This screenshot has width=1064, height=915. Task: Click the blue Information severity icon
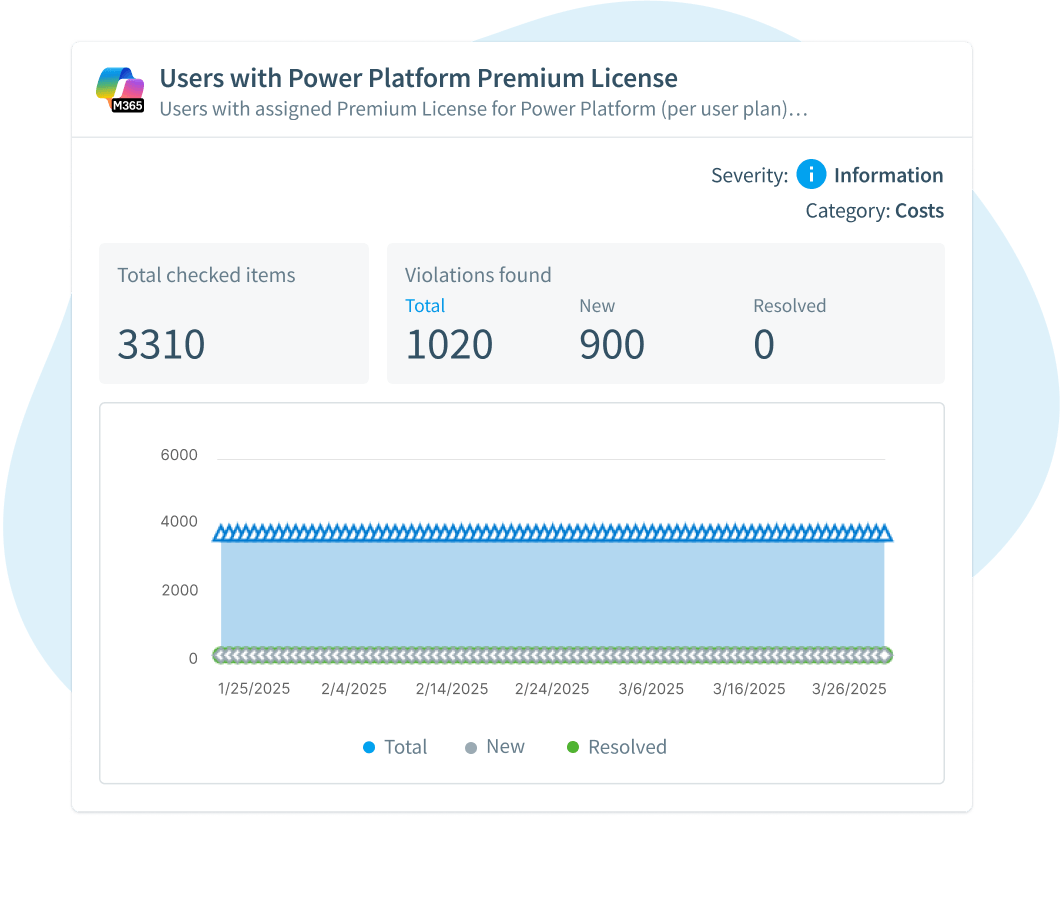(811, 175)
